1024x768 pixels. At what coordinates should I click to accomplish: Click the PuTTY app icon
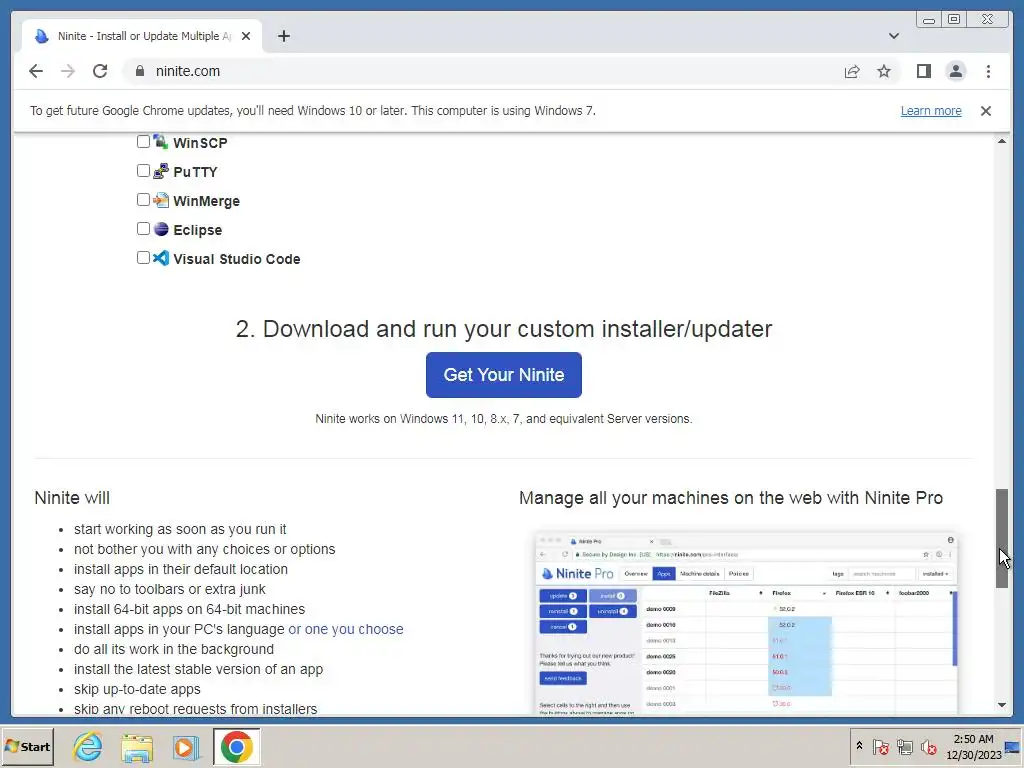[x=161, y=171]
